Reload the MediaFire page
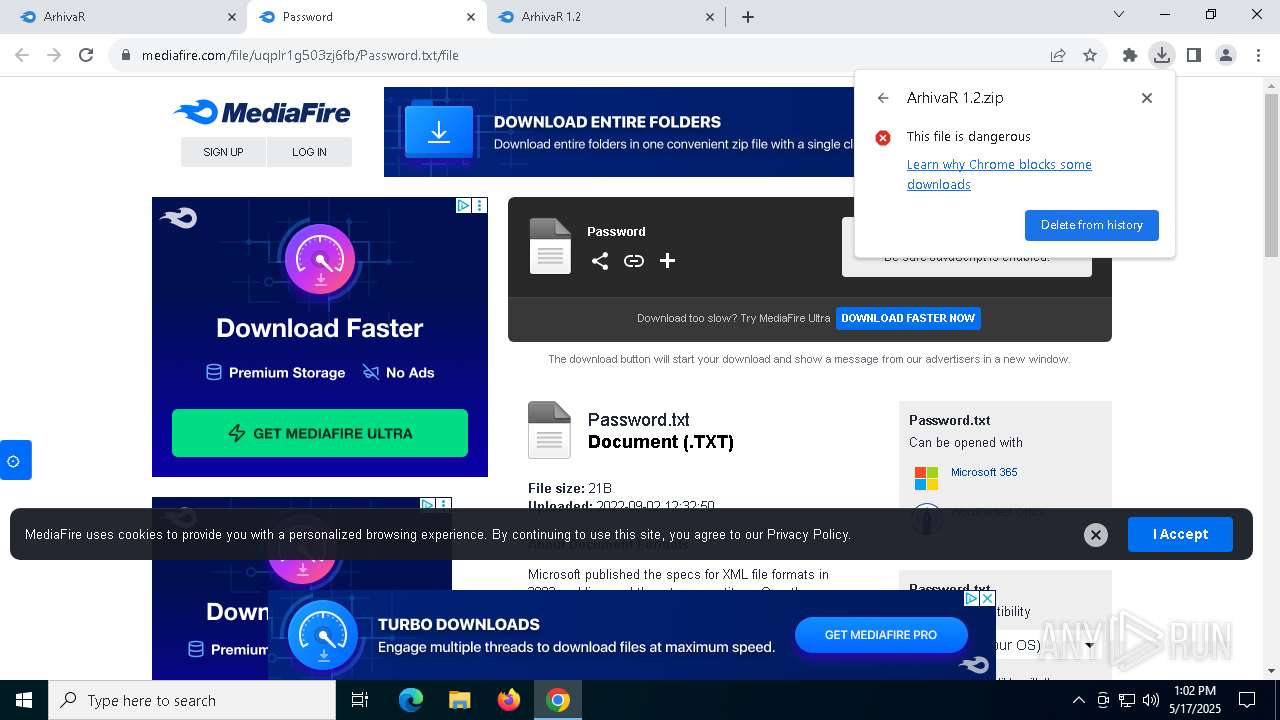The width and height of the screenshot is (1280, 720). click(x=86, y=55)
